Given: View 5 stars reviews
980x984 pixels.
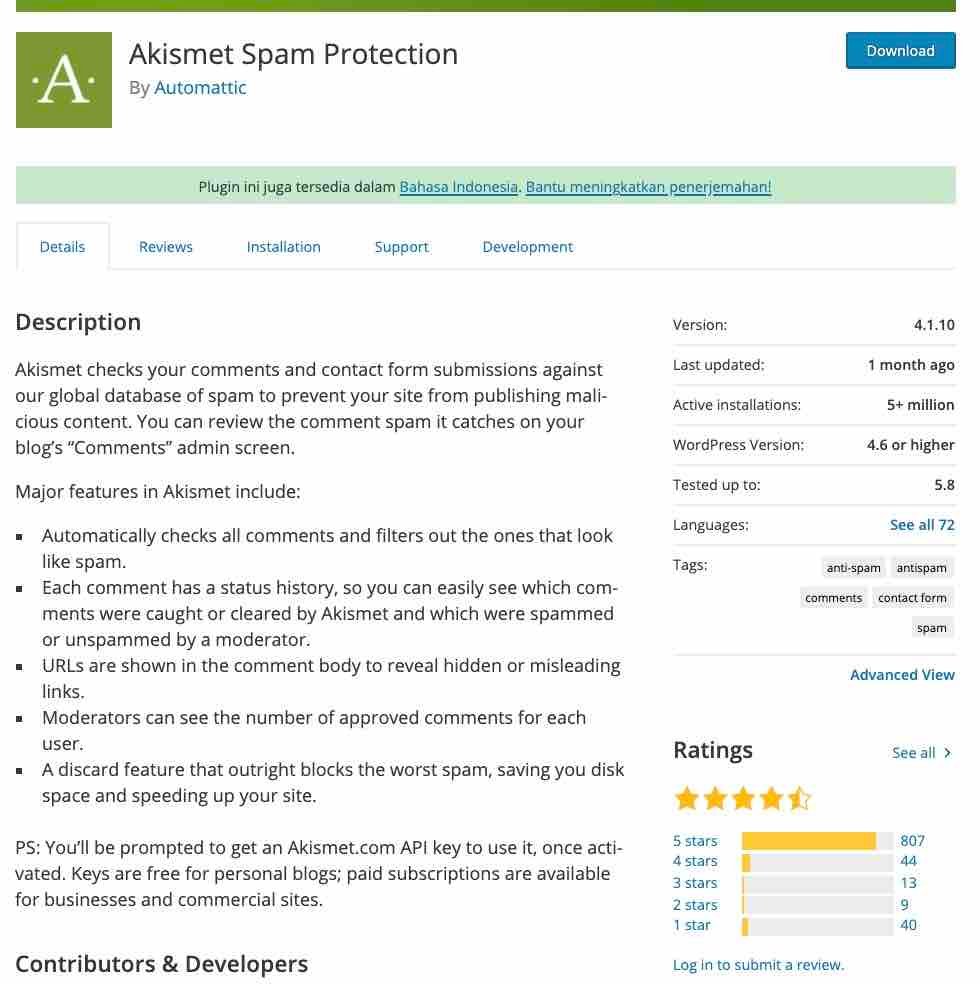Looking at the screenshot, I should coord(695,840).
